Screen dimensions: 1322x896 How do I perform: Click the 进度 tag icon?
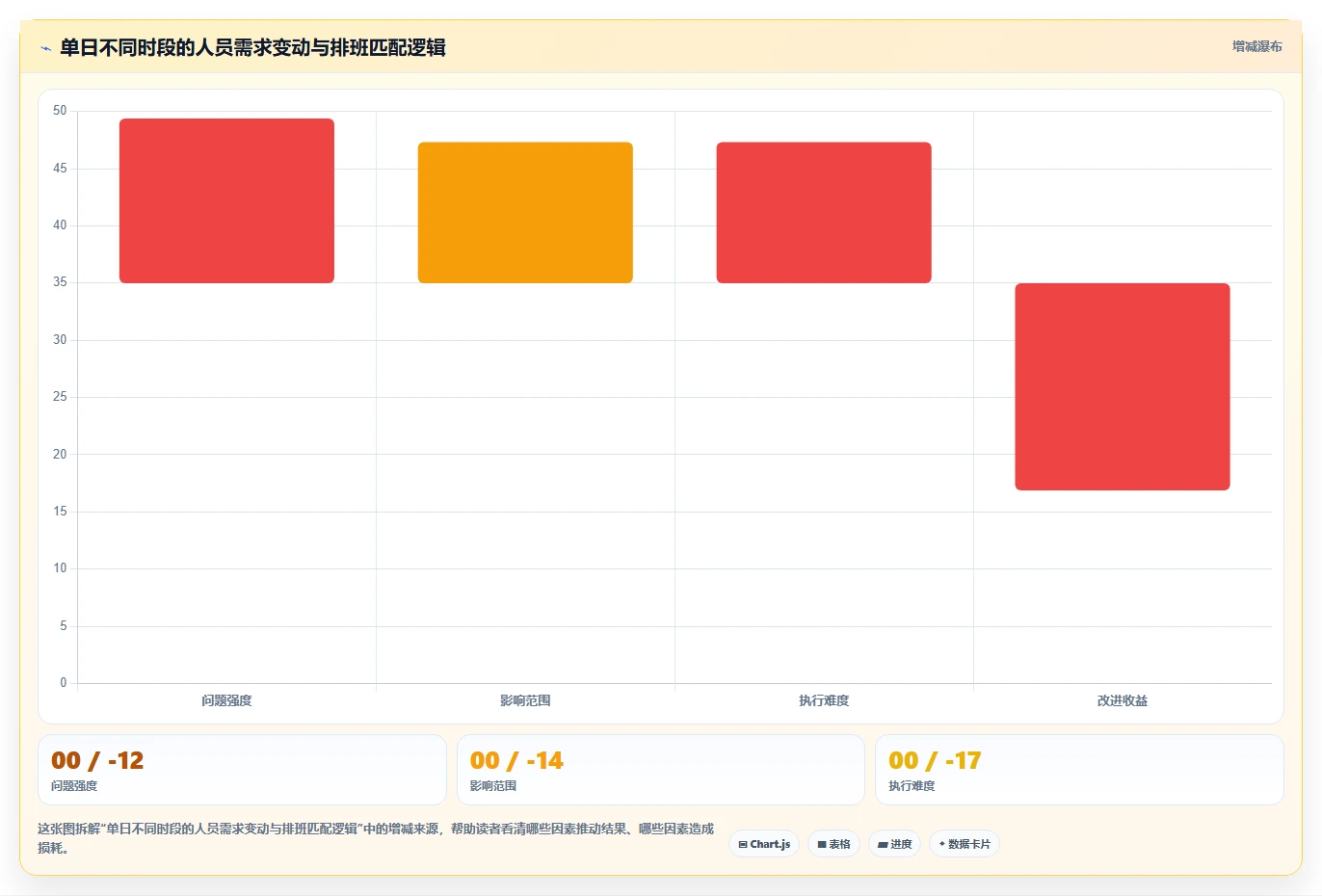point(883,844)
